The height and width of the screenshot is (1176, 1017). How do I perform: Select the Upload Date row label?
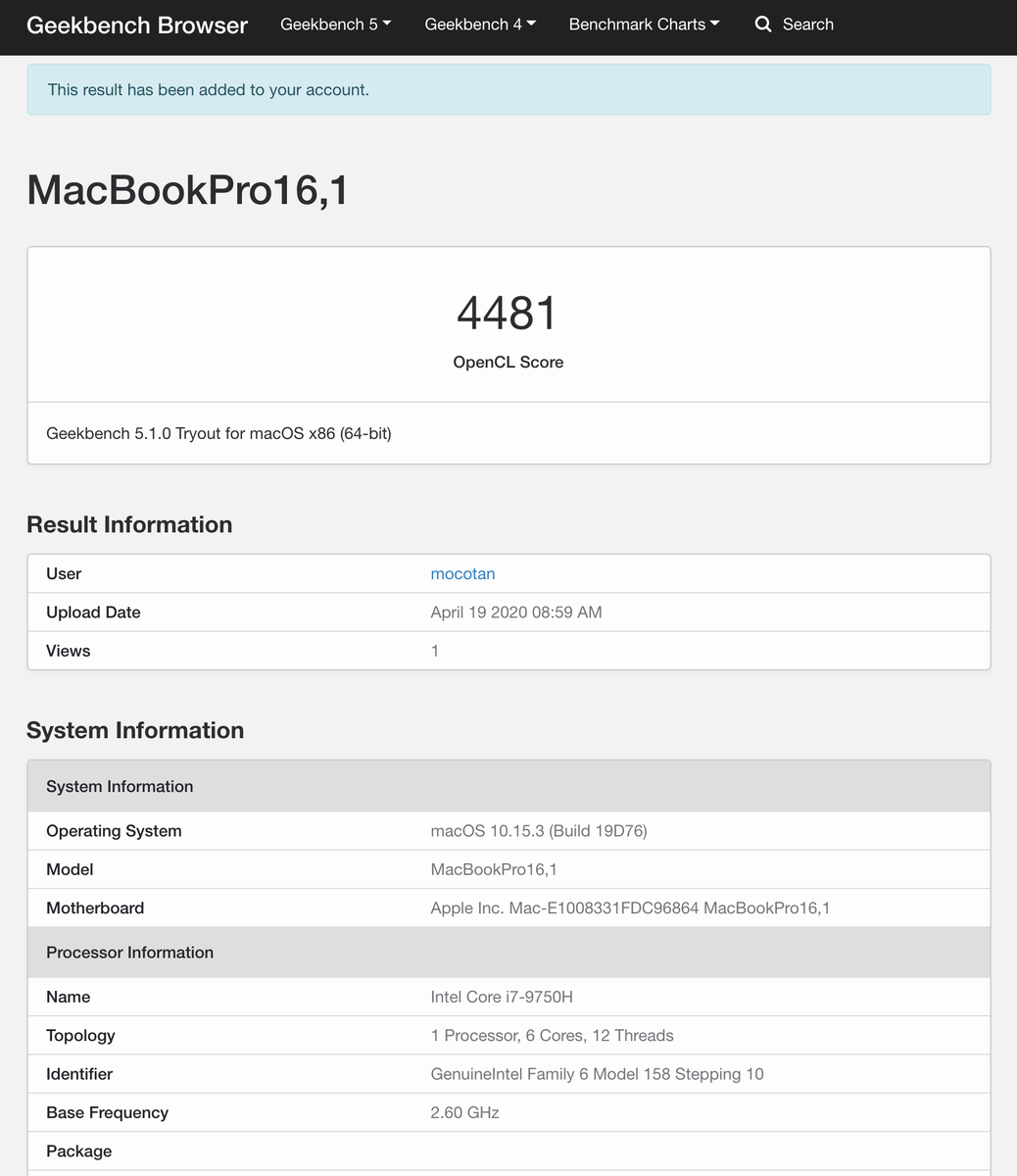(93, 612)
